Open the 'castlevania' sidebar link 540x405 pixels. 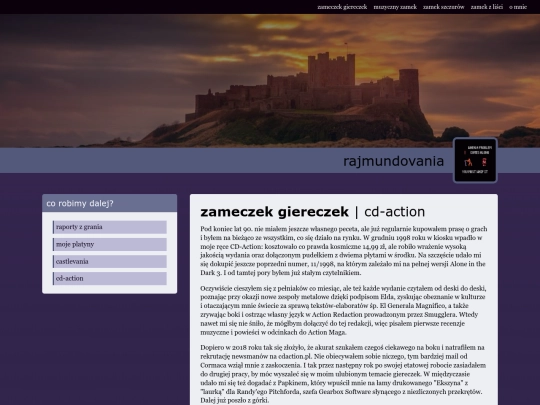coord(110,261)
